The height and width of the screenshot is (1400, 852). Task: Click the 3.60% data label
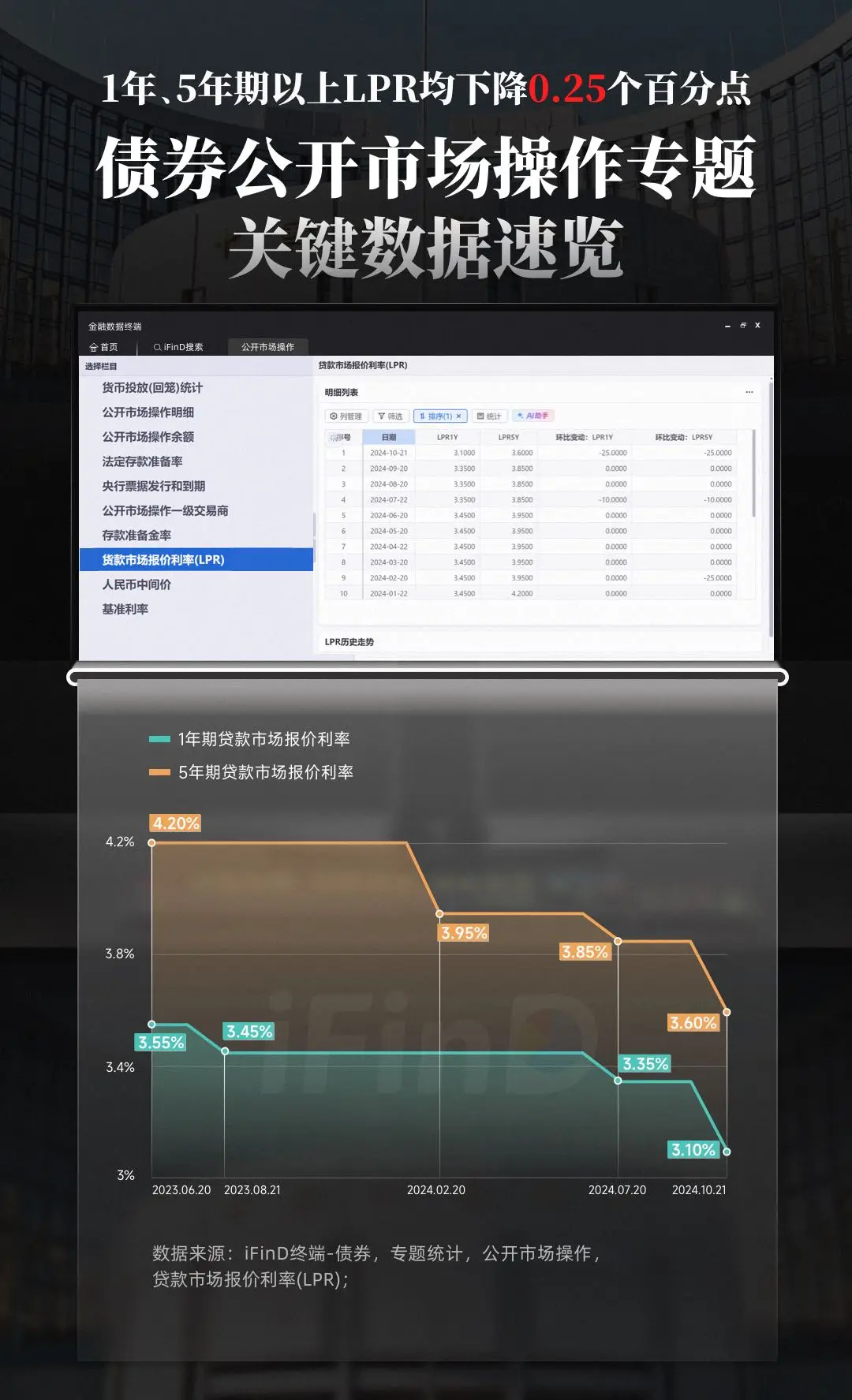pyautogui.click(x=693, y=1023)
